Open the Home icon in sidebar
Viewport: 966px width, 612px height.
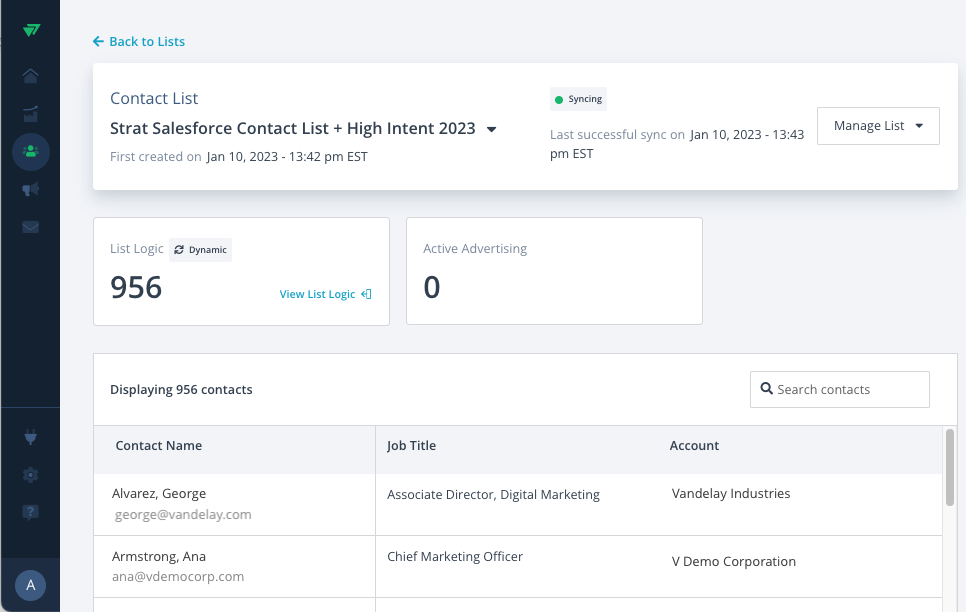coord(30,76)
